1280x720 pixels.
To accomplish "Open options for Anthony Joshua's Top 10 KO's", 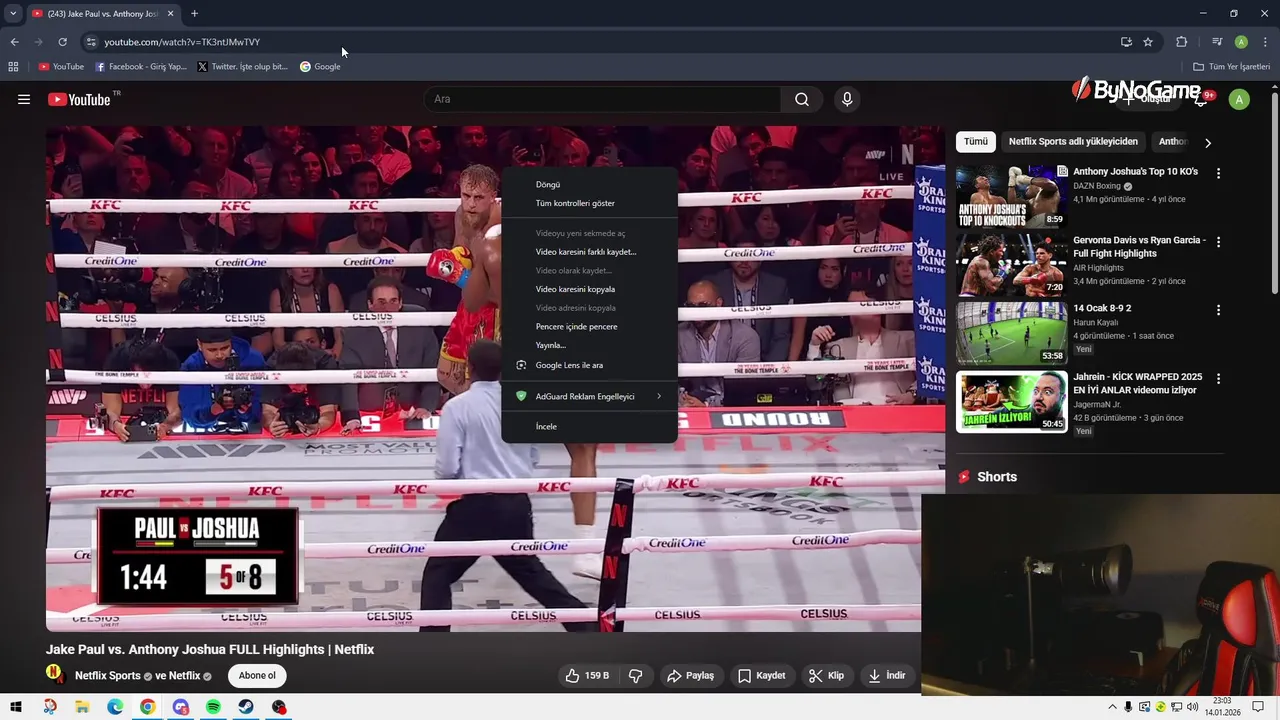I will coord(1218,173).
